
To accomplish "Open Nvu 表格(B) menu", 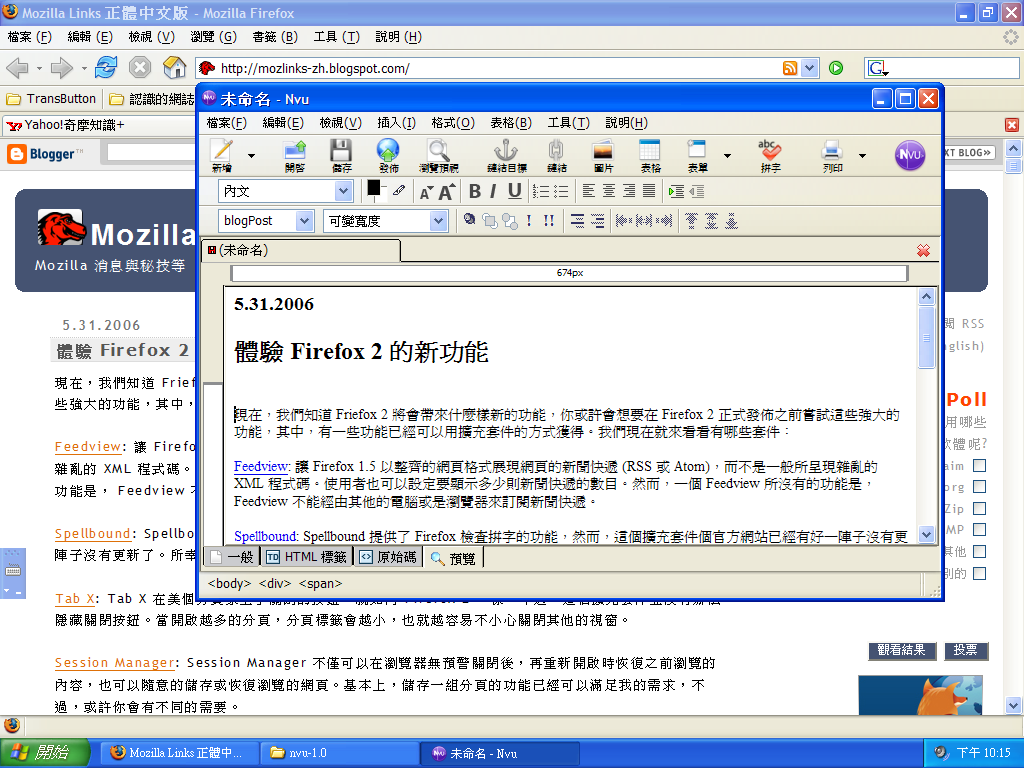I will click(x=511, y=123).
